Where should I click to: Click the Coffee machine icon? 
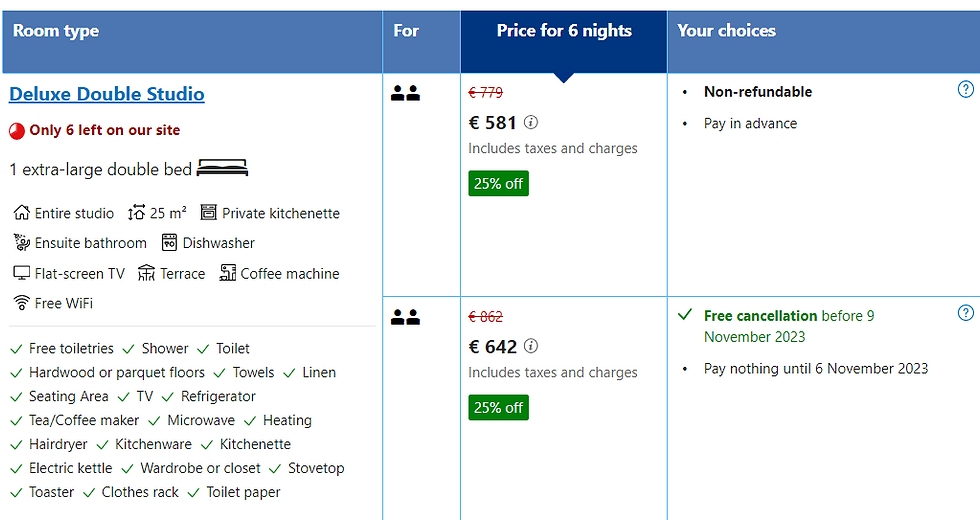[x=225, y=273]
